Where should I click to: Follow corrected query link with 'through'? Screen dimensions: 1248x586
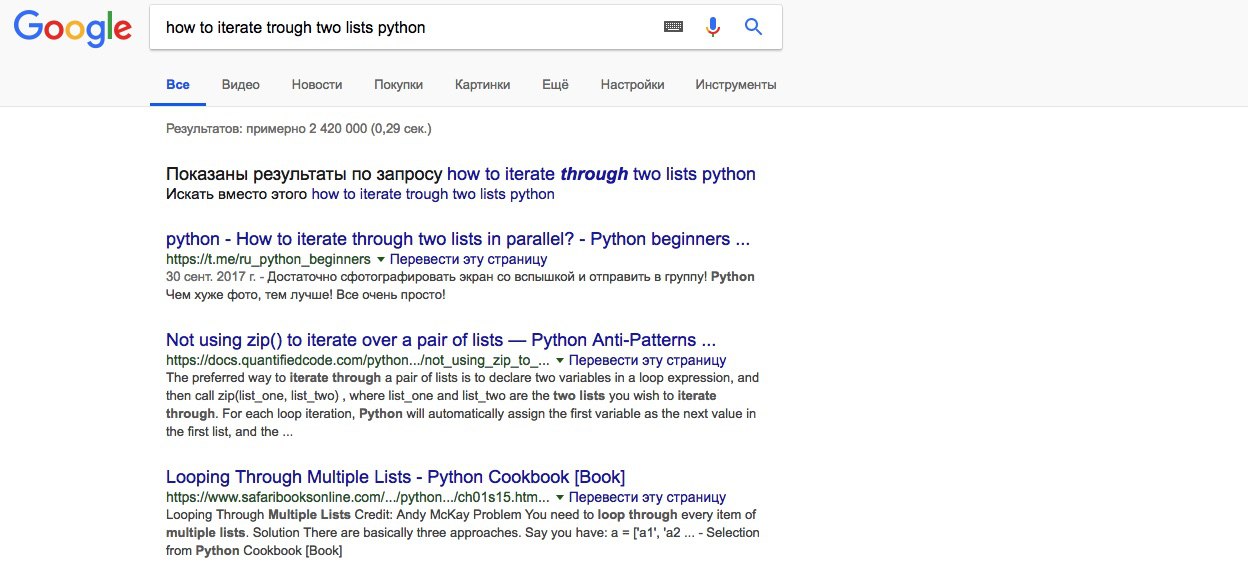coord(601,174)
